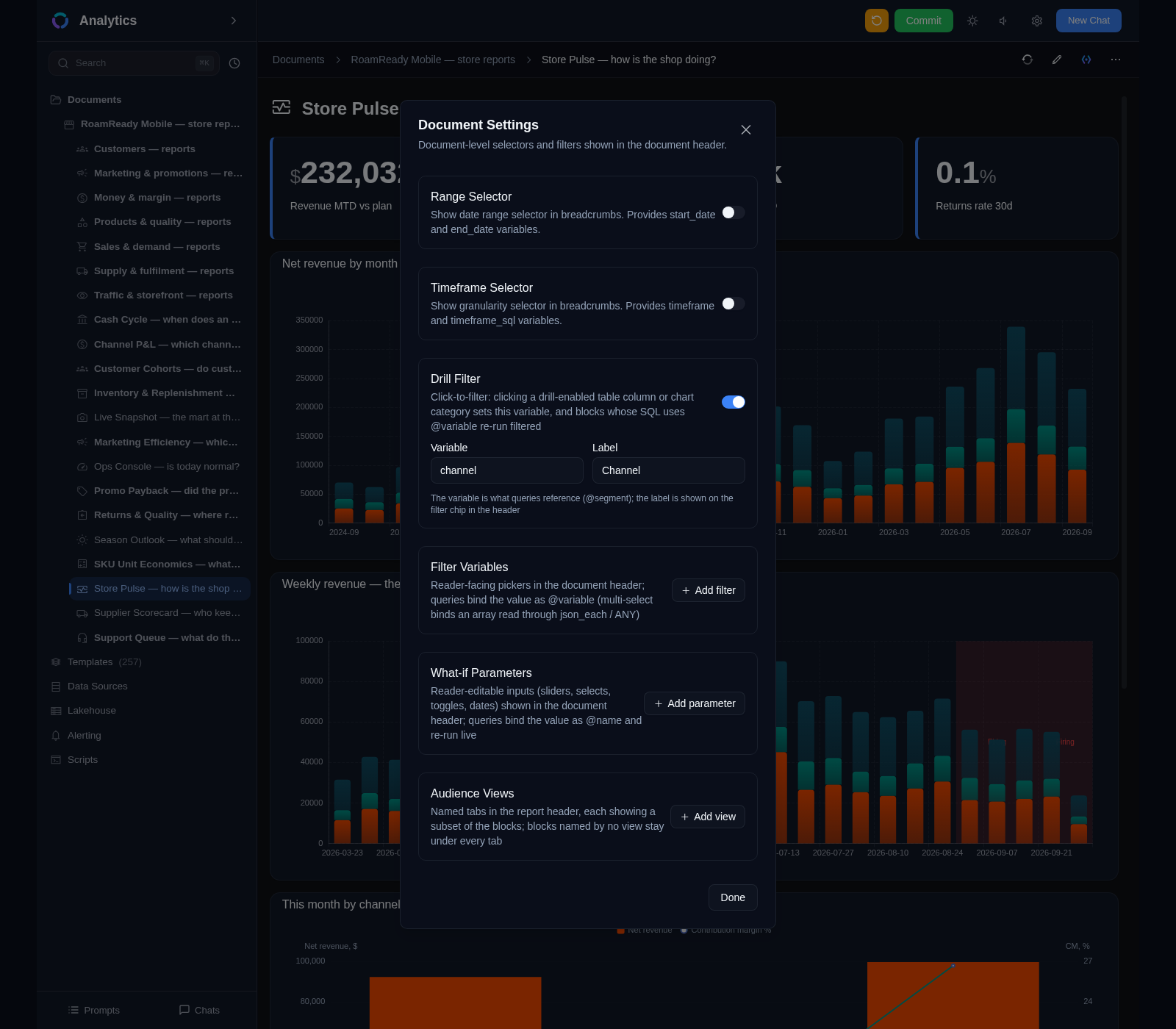The image size is (1176, 1029).
Task: Click the Analytics logo icon
Action: click(60, 21)
